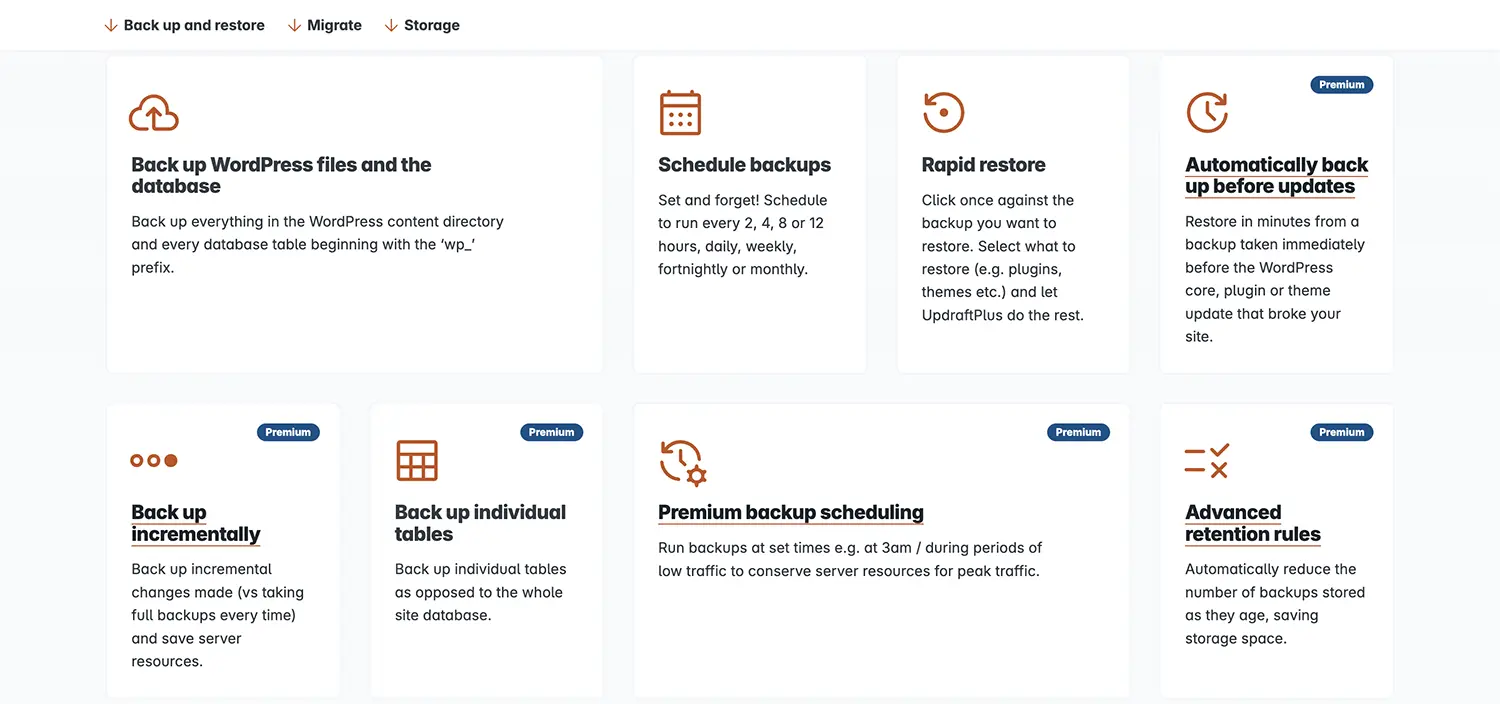Jump to Back up and restore section
The height and width of the screenshot is (704, 1500).
point(185,25)
